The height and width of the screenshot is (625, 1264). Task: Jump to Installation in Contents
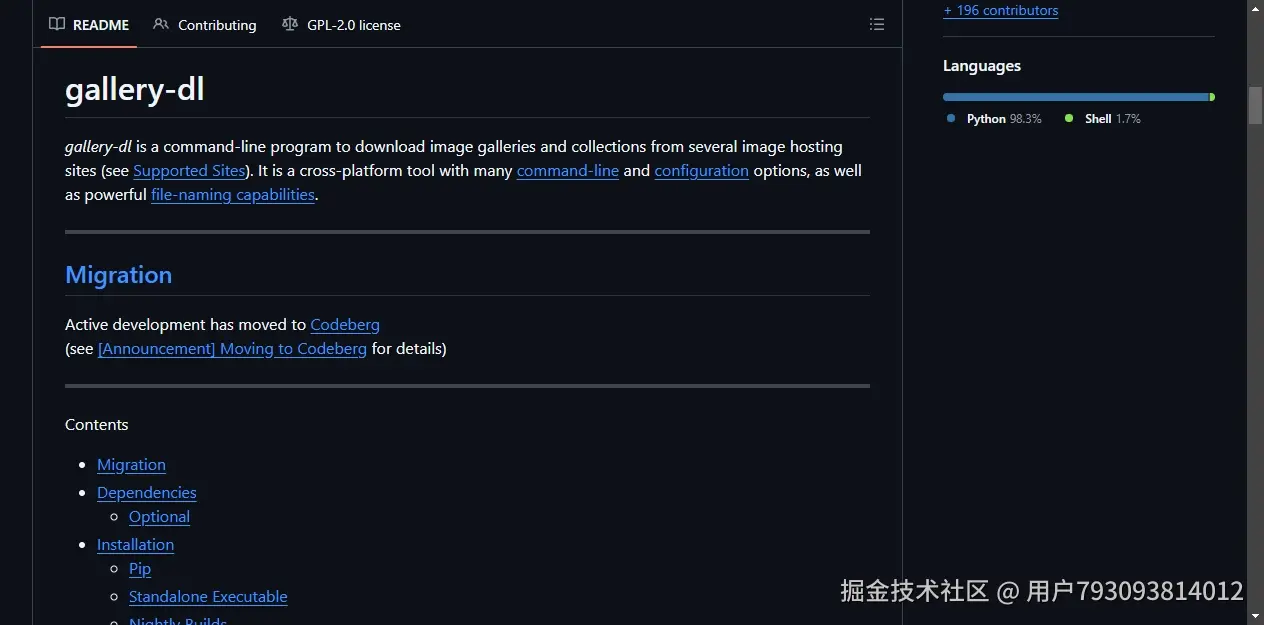(135, 545)
